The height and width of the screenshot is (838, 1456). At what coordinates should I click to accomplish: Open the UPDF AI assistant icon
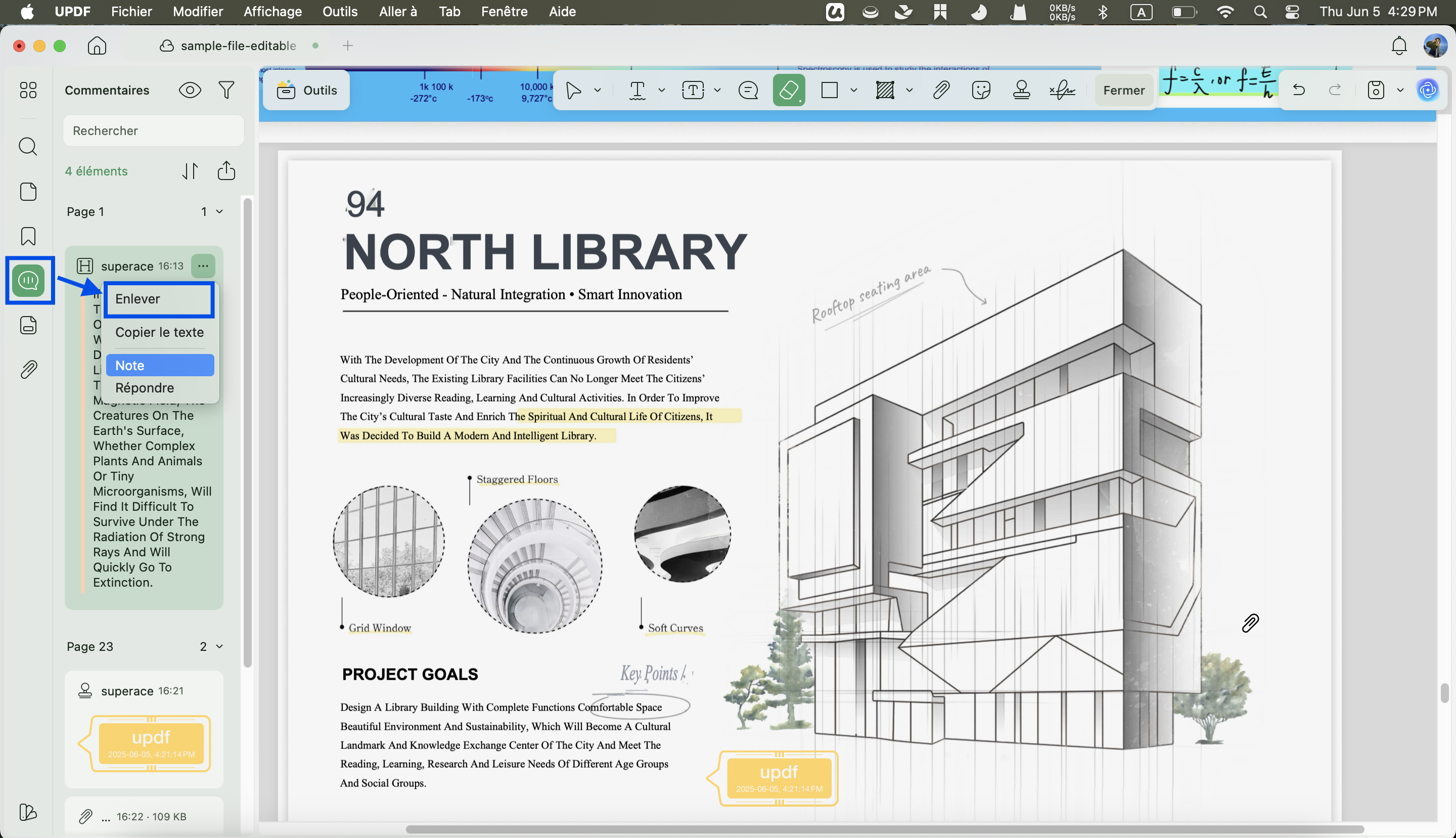[x=1427, y=91]
